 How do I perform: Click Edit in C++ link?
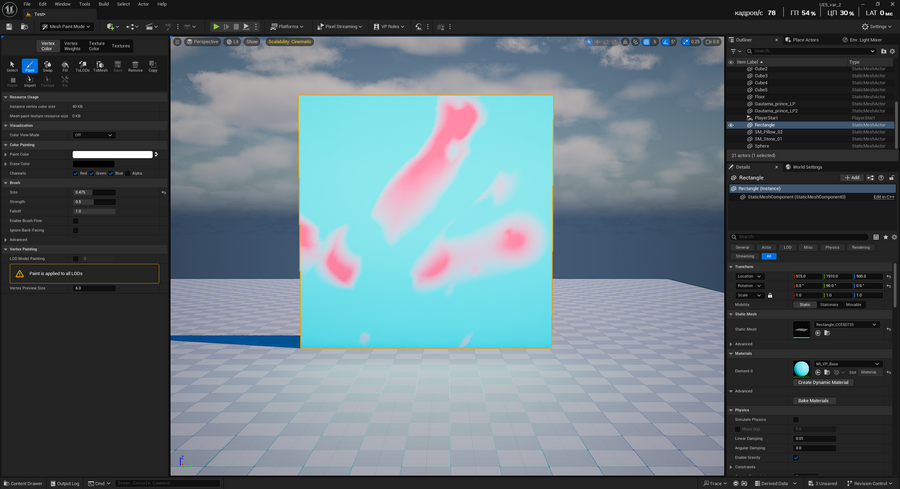(883, 197)
